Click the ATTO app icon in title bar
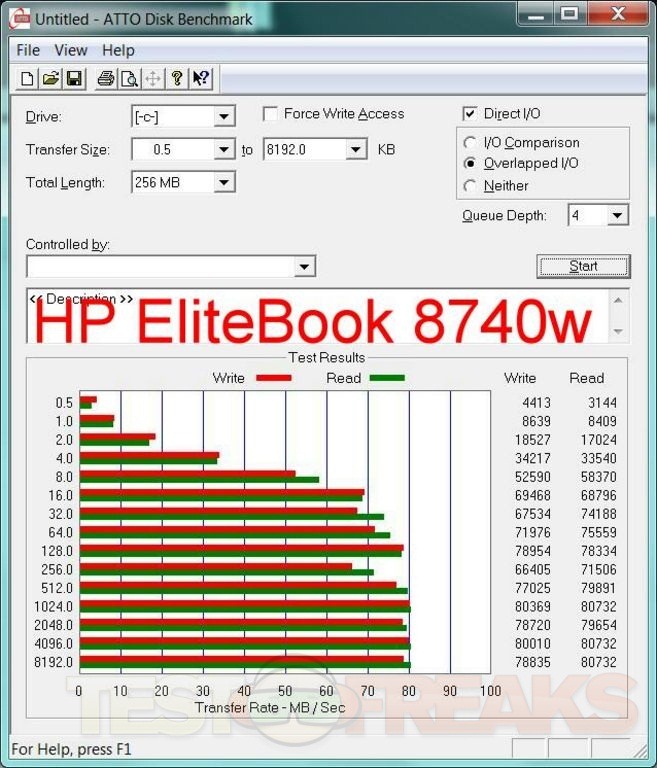Viewport: 657px width, 768px height. pyautogui.click(x=19, y=16)
